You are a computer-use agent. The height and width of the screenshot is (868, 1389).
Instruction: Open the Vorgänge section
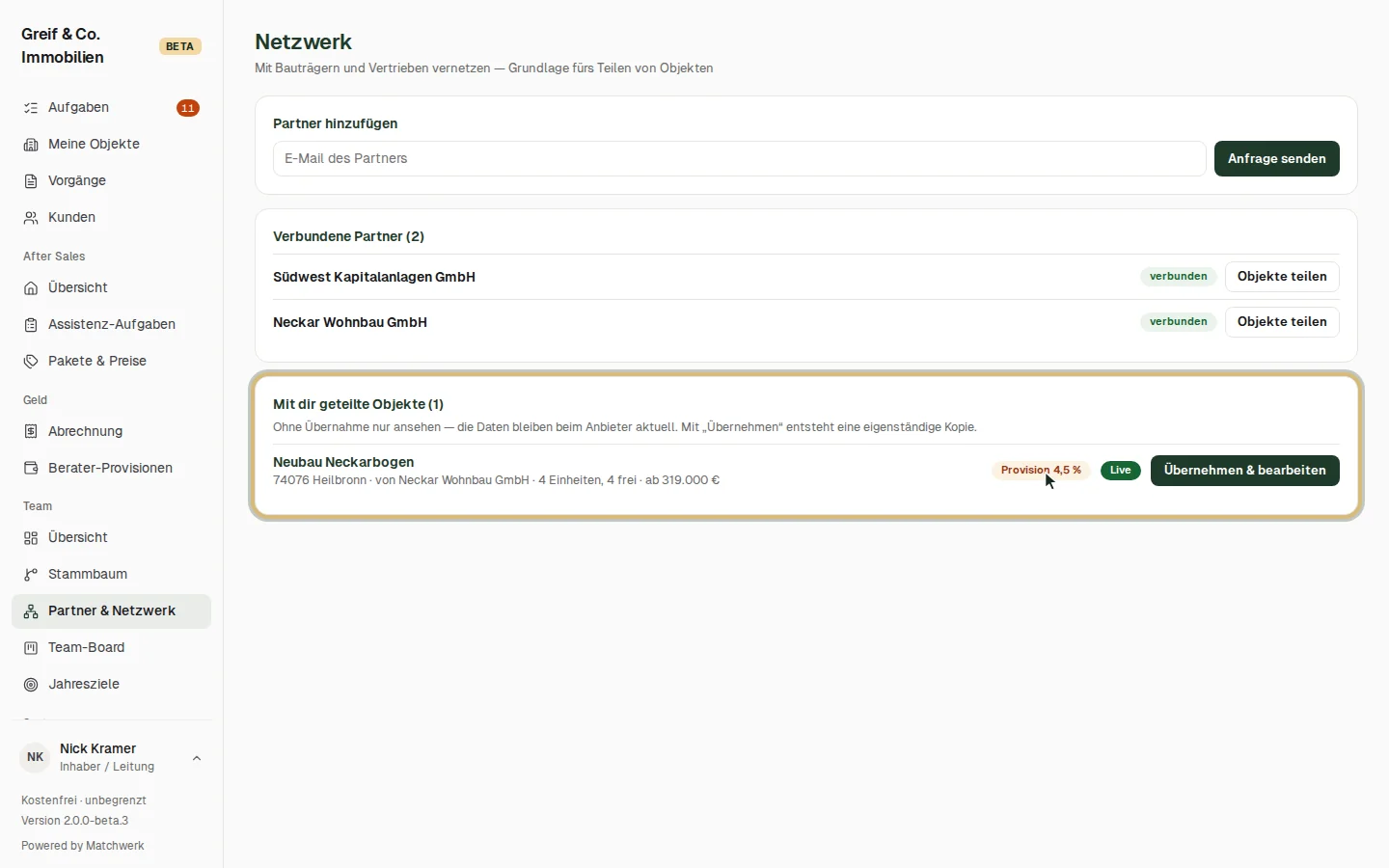111,181
